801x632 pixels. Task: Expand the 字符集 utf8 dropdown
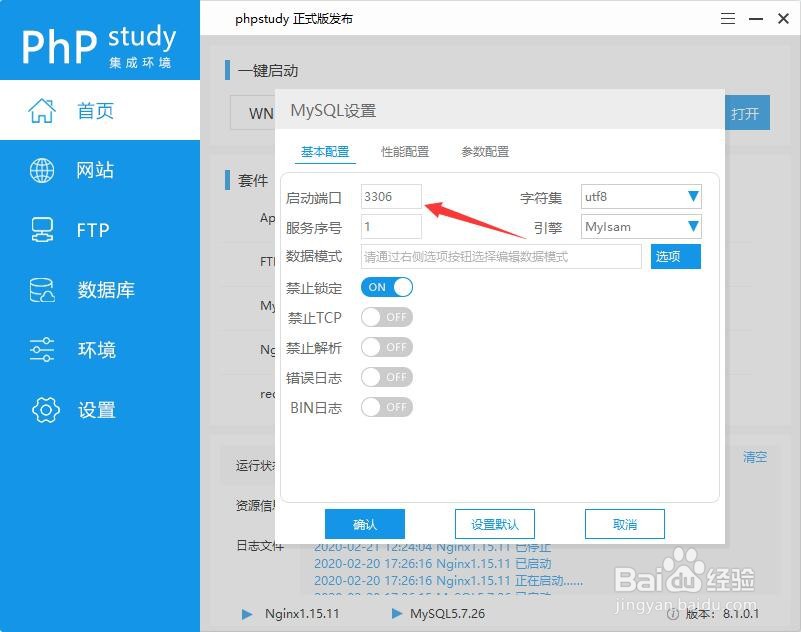641,197
